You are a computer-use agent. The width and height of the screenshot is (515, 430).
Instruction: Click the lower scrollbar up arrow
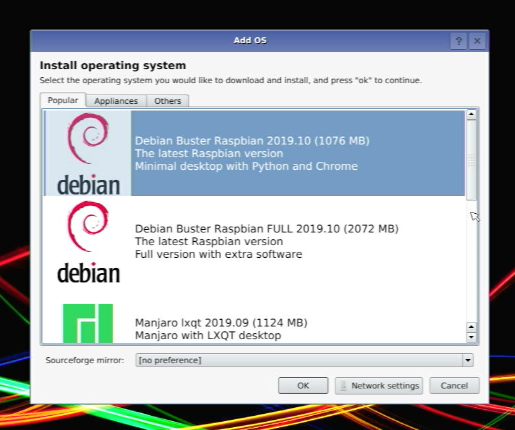(x=471, y=327)
